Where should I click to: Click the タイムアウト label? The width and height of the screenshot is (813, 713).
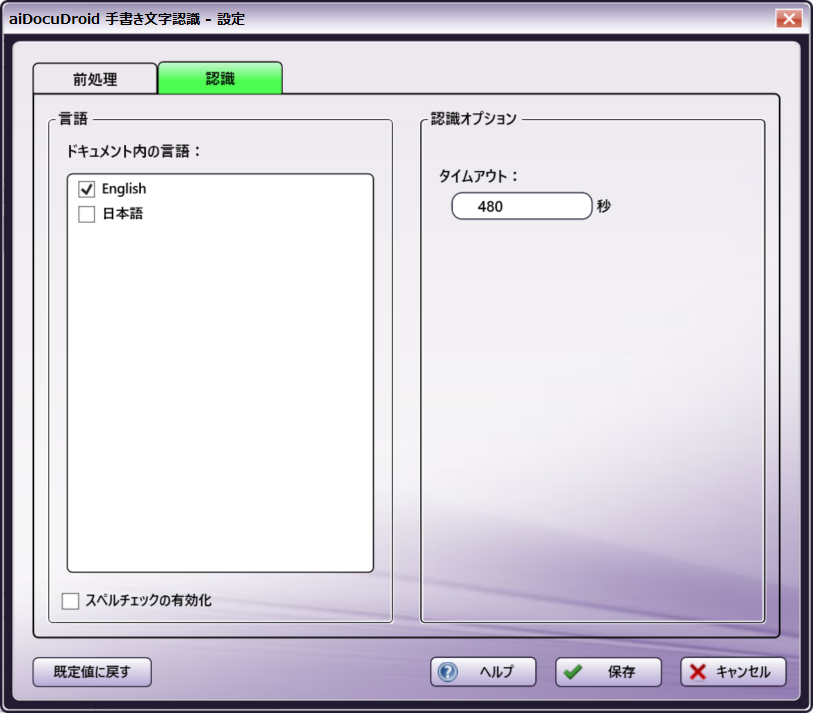tap(478, 176)
